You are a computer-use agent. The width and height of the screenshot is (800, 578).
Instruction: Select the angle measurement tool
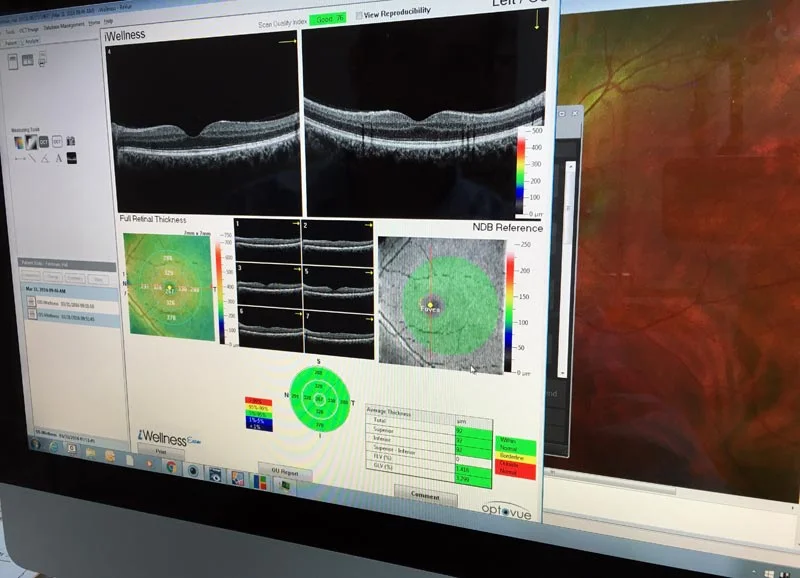click(x=45, y=159)
